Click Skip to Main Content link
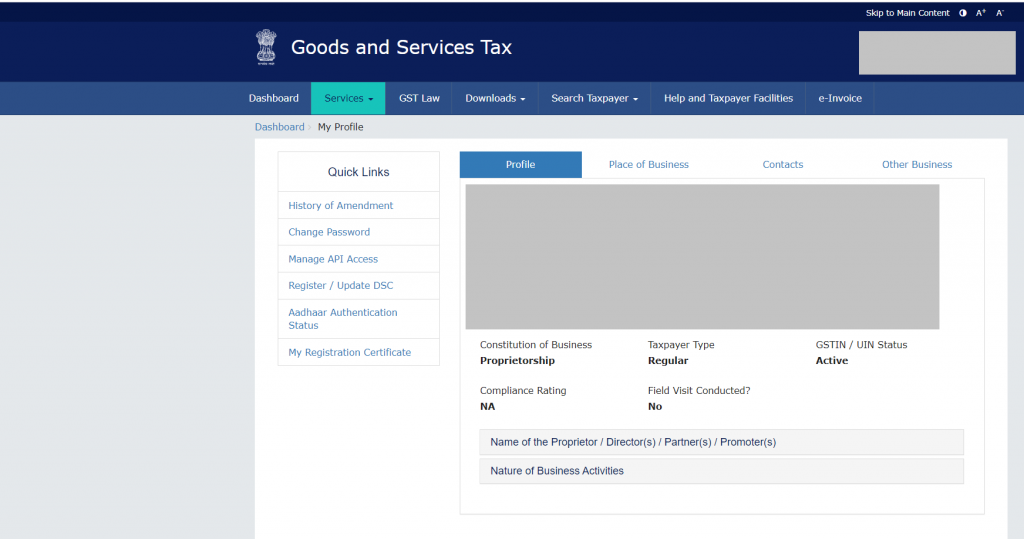The image size is (1024, 539). (x=907, y=13)
